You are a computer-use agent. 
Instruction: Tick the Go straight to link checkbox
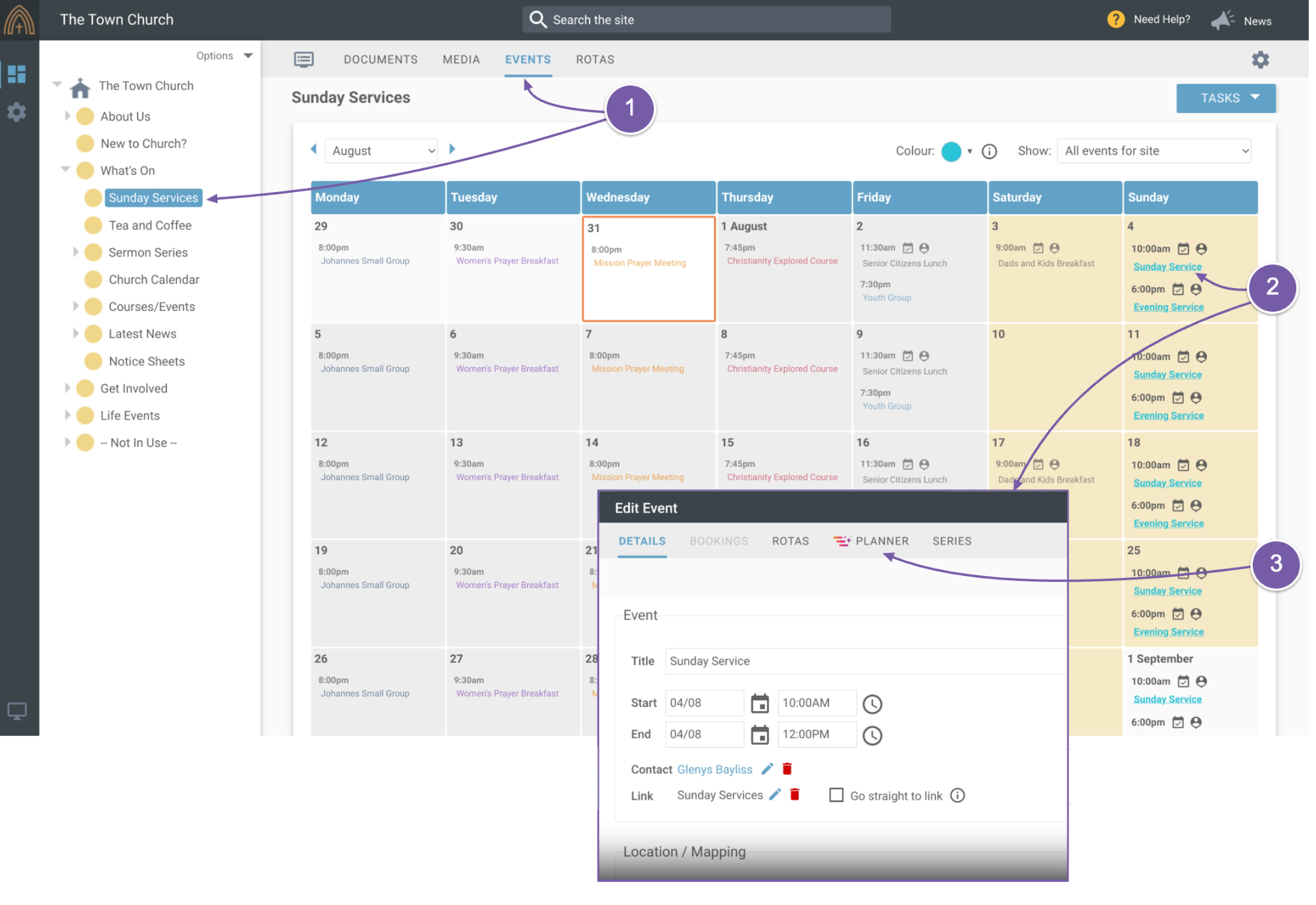click(836, 795)
